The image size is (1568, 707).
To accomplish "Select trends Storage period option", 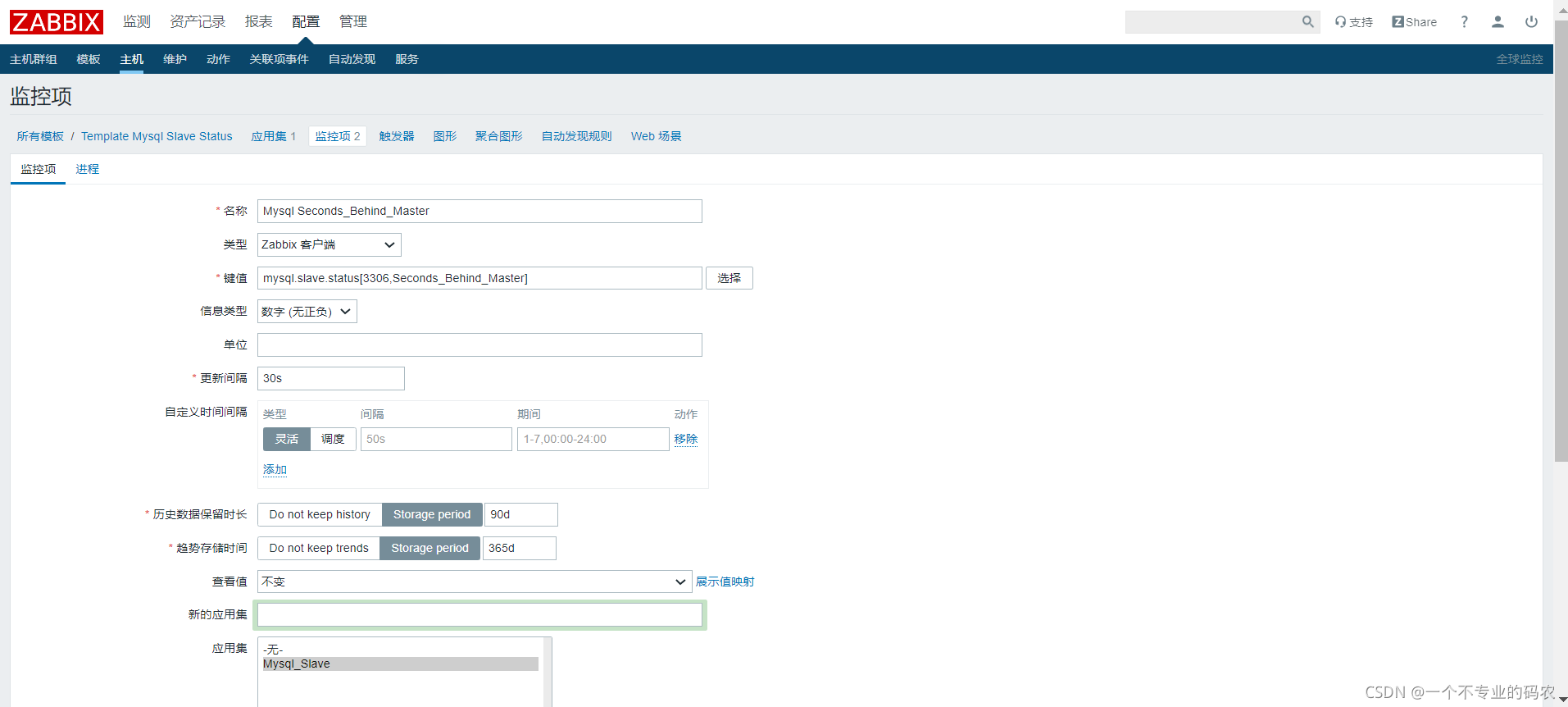I will tap(429, 548).
